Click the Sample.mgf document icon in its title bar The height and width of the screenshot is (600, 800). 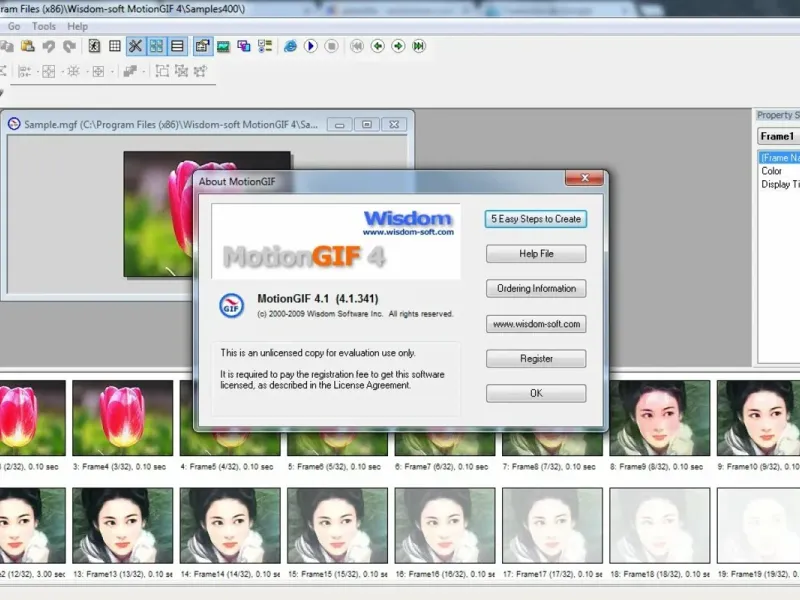14,124
